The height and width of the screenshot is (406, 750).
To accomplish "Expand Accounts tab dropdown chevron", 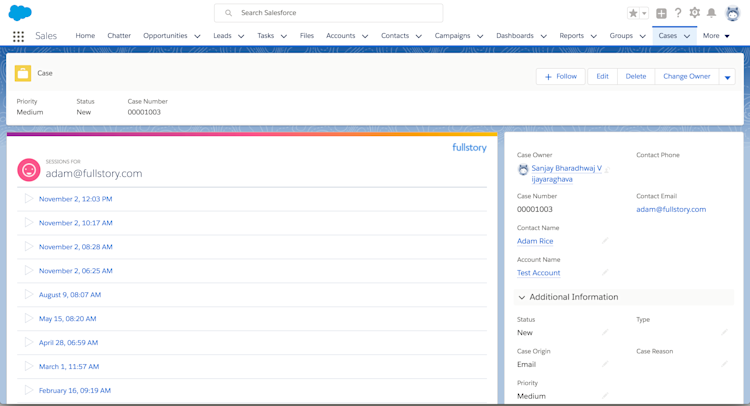I will [365, 36].
